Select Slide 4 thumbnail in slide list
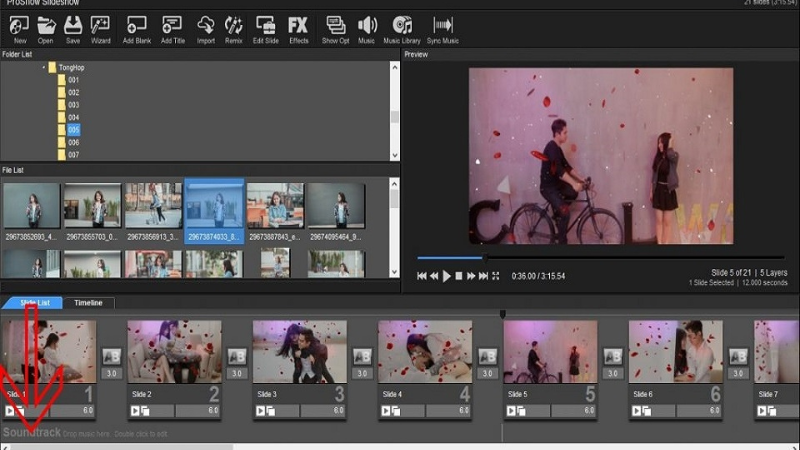This screenshot has height=450, width=800. pyautogui.click(x=425, y=351)
